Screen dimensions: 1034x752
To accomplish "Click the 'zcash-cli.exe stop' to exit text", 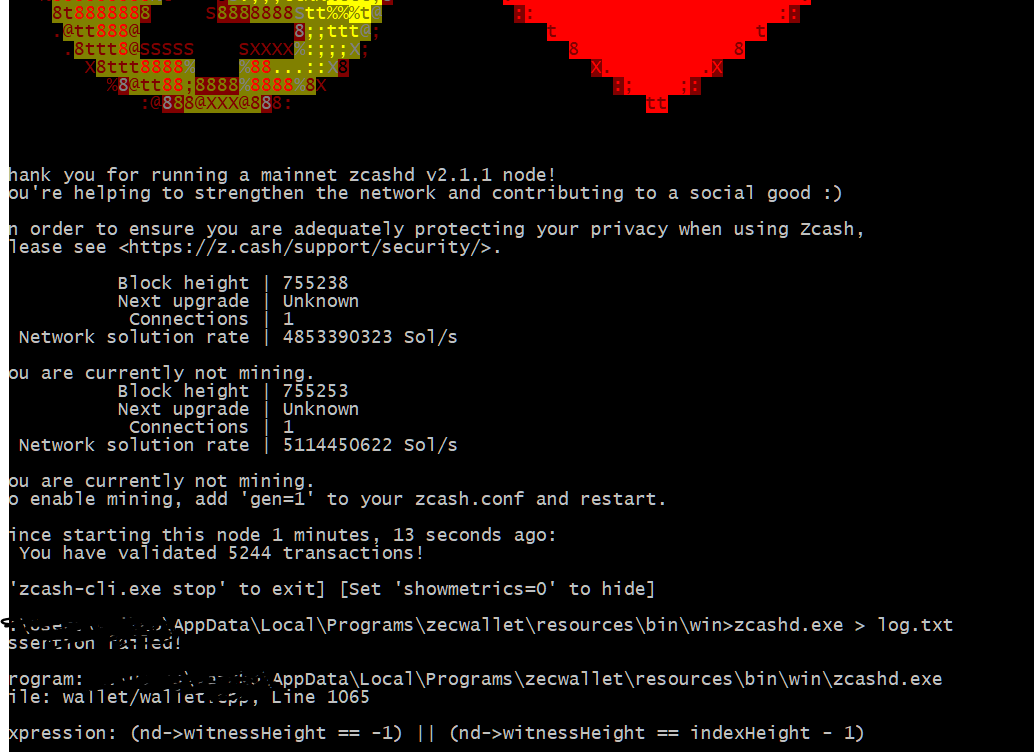I will click(x=167, y=589).
